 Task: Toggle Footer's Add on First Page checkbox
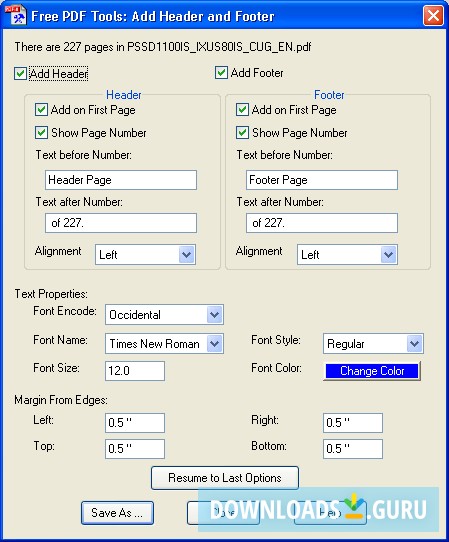pos(242,110)
